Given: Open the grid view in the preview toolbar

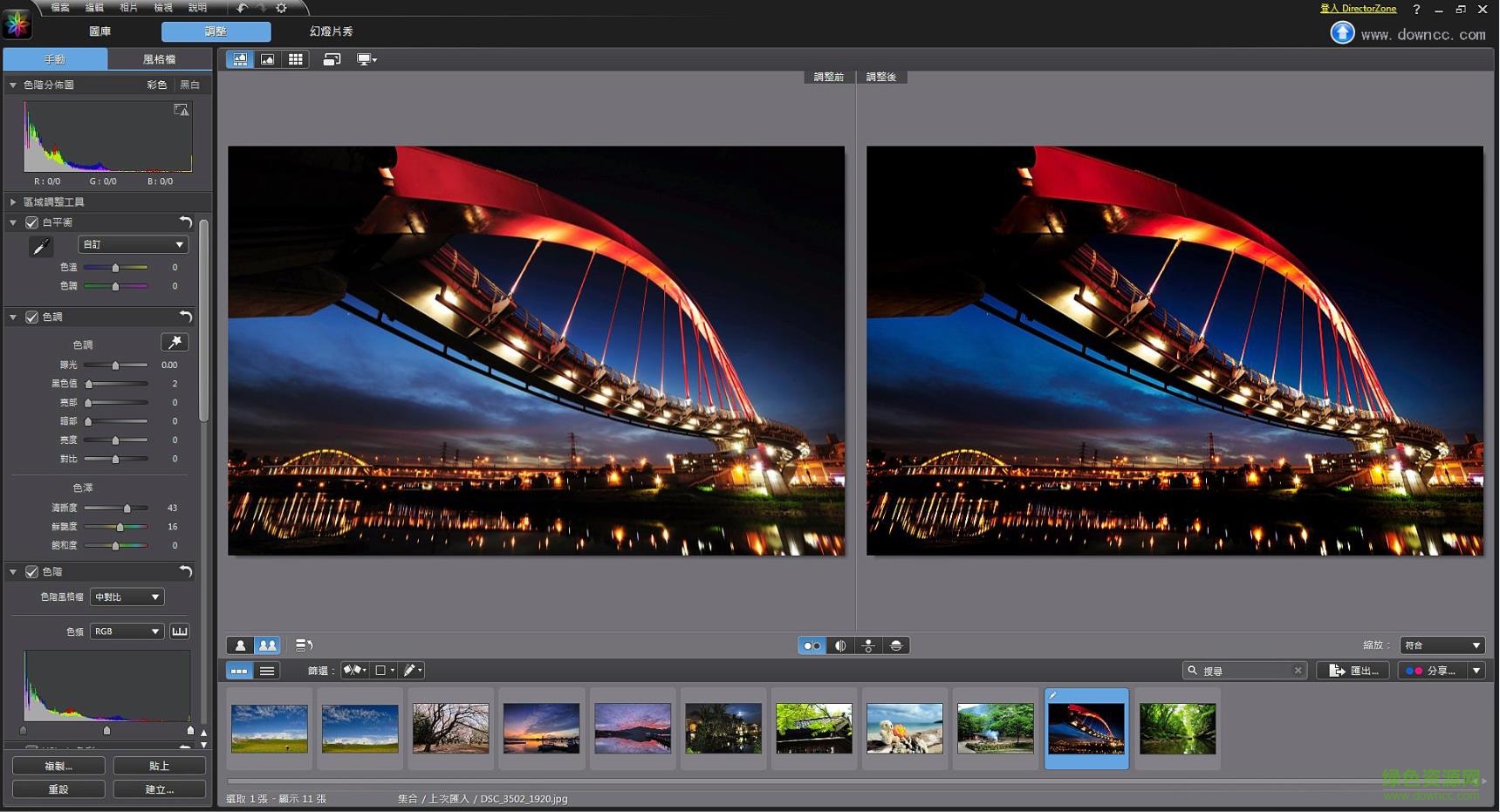Looking at the screenshot, I should [x=295, y=58].
